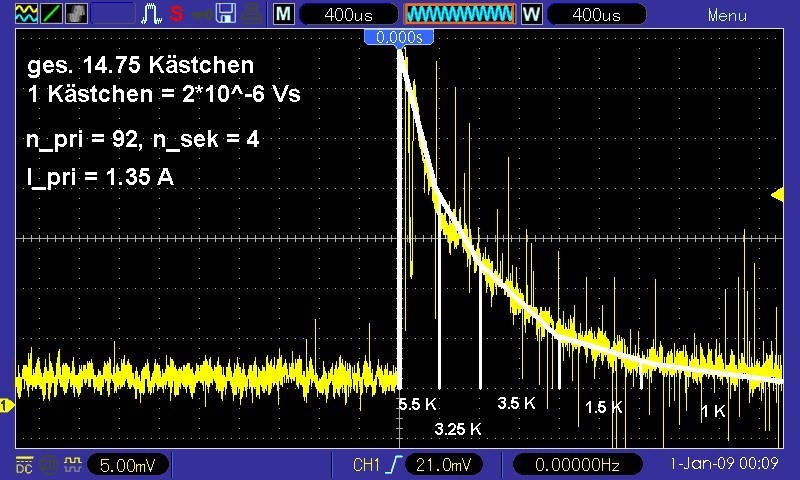Click the pulse waveform acquisition icon
Viewport: 800px width, 480px height.
[151, 14]
